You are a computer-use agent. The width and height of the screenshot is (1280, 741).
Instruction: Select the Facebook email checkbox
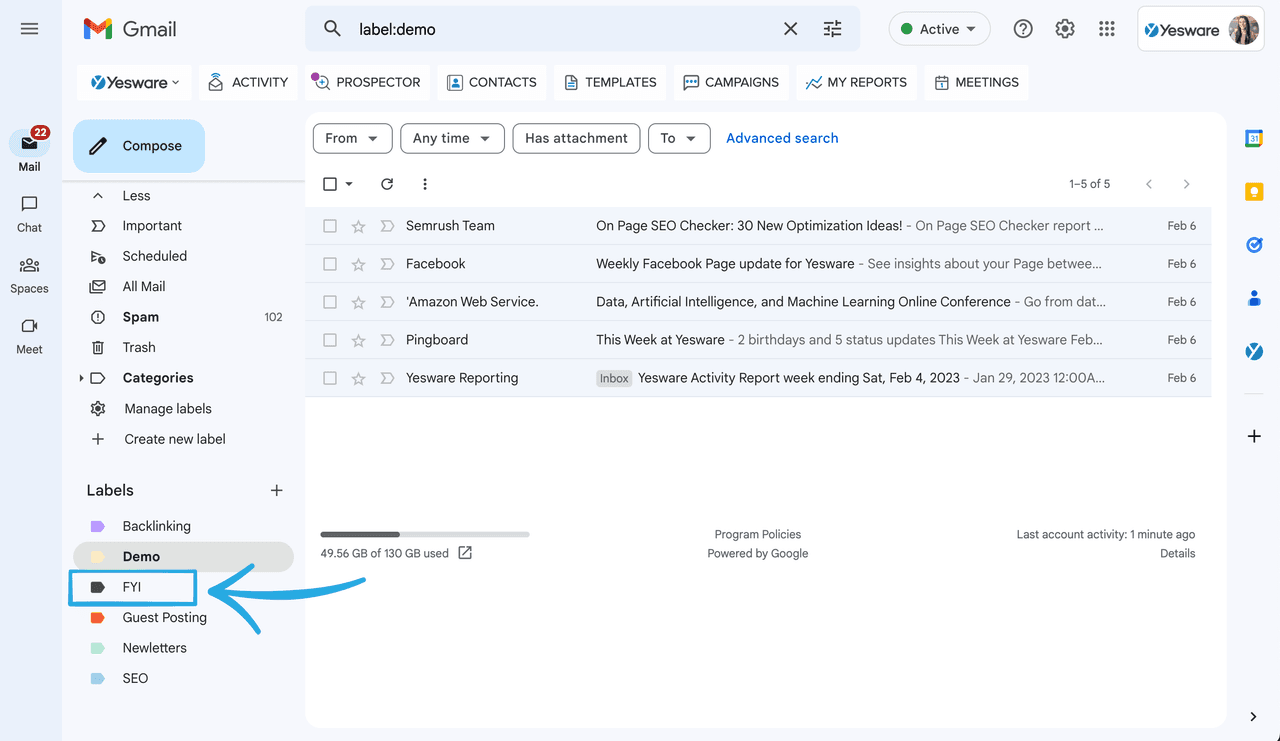[x=330, y=264]
